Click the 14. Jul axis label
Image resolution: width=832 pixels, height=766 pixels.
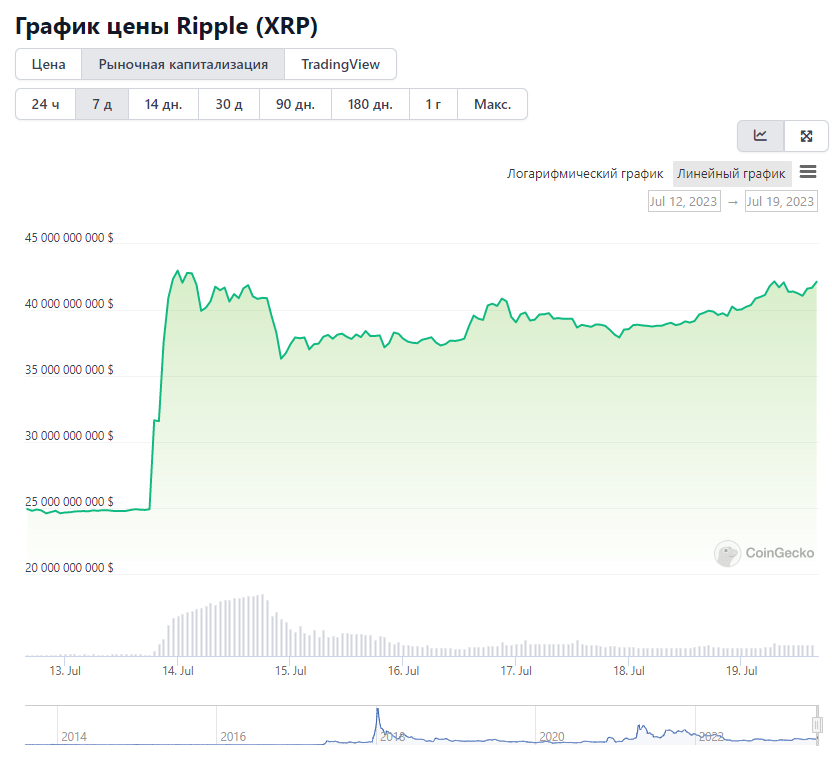click(178, 671)
